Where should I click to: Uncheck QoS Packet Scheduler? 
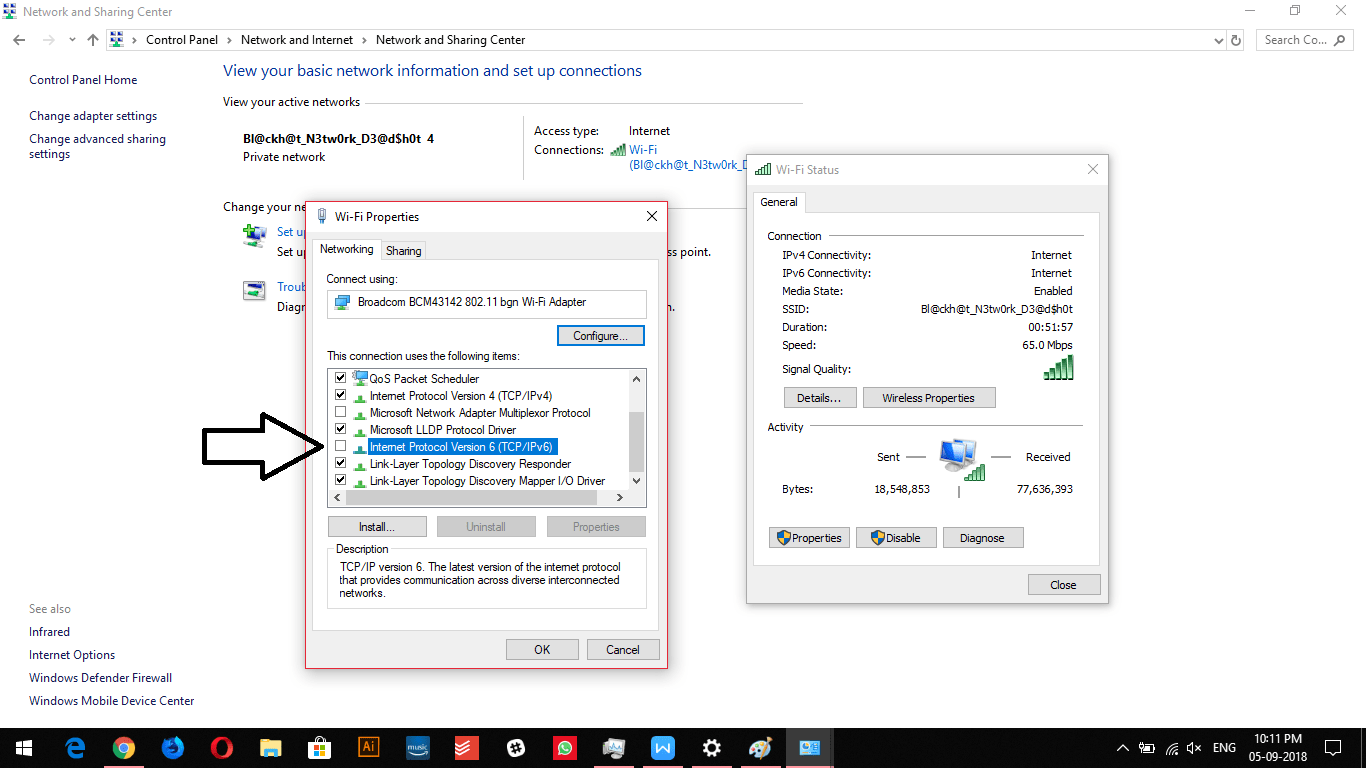[340, 378]
